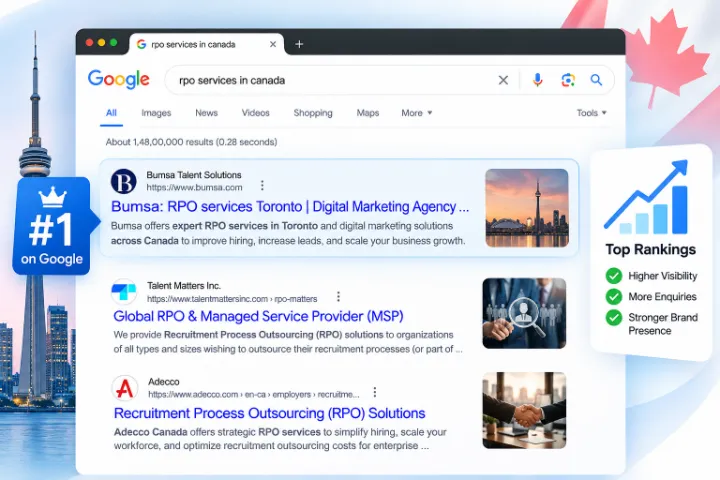Screen dimensions: 720x480
Task: Select the 'rpo services in canada' browser tab
Action: pyautogui.click(x=207, y=44)
